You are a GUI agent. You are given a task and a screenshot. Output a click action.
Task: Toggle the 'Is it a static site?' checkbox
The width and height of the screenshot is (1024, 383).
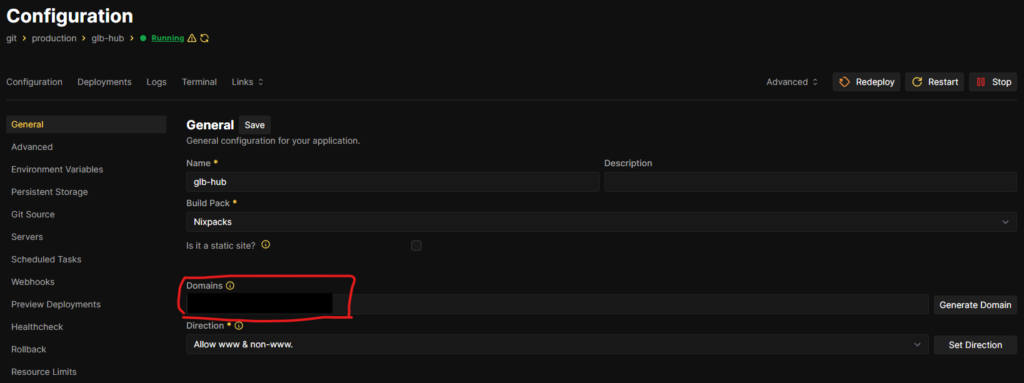click(x=416, y=246)
